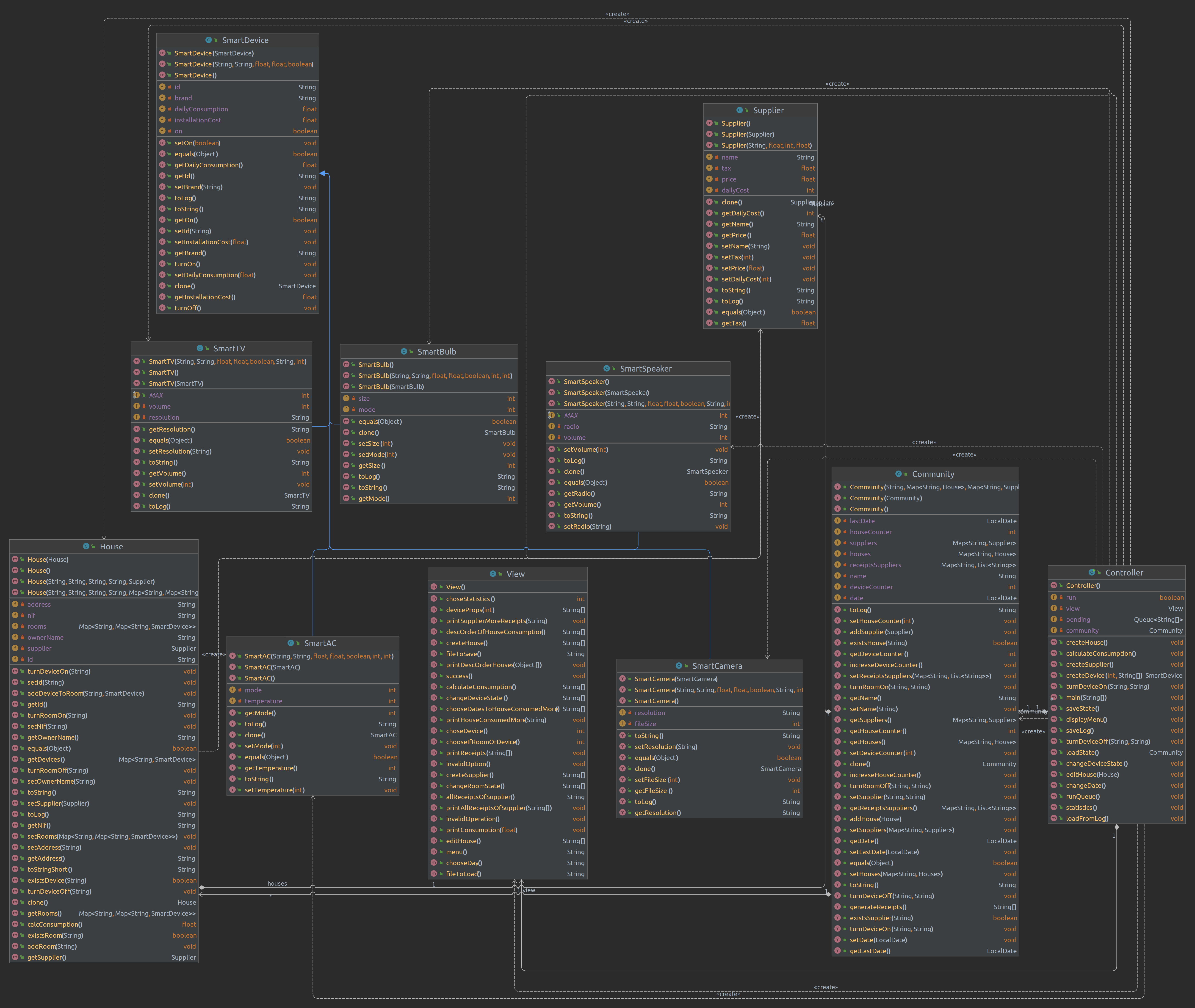Image resolution: width=1195 pixels, height=1008 pixels.
Task: Click the class icon beside Controller title
Action: tap(1092, 572)
